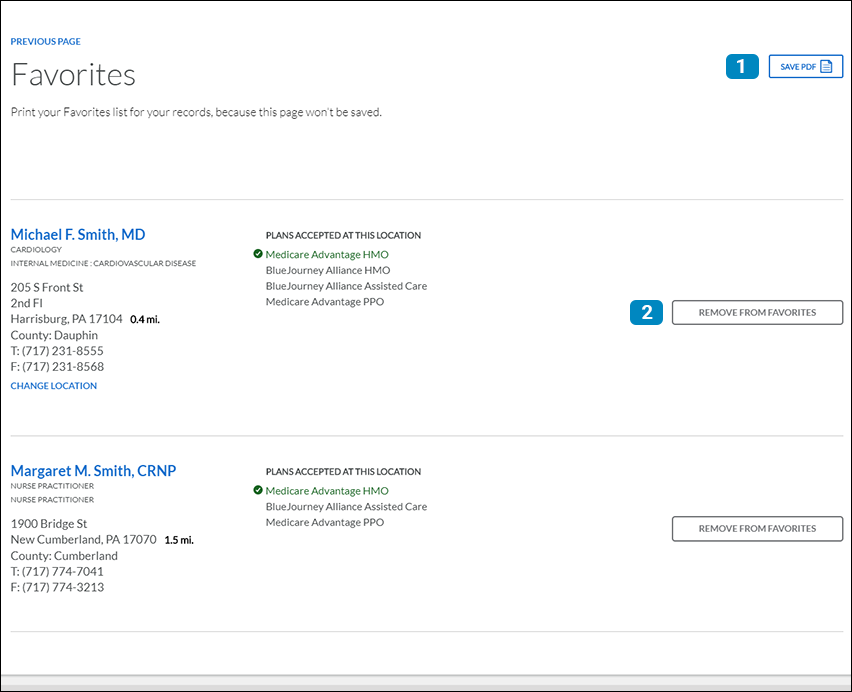Click the print your Favorites list notice
Screen dimensions: 852x692
click(196, 112)
